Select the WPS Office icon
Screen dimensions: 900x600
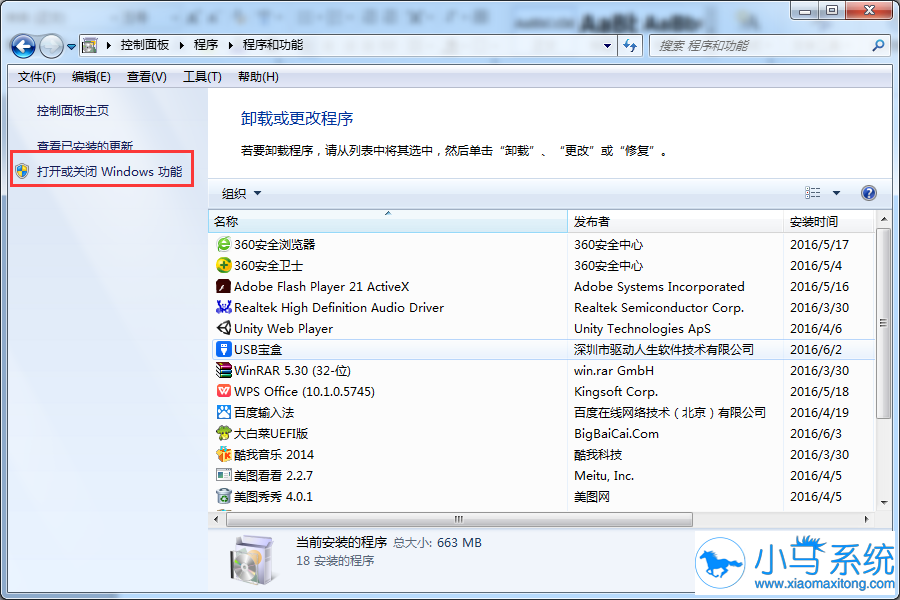tap(223, 391)
